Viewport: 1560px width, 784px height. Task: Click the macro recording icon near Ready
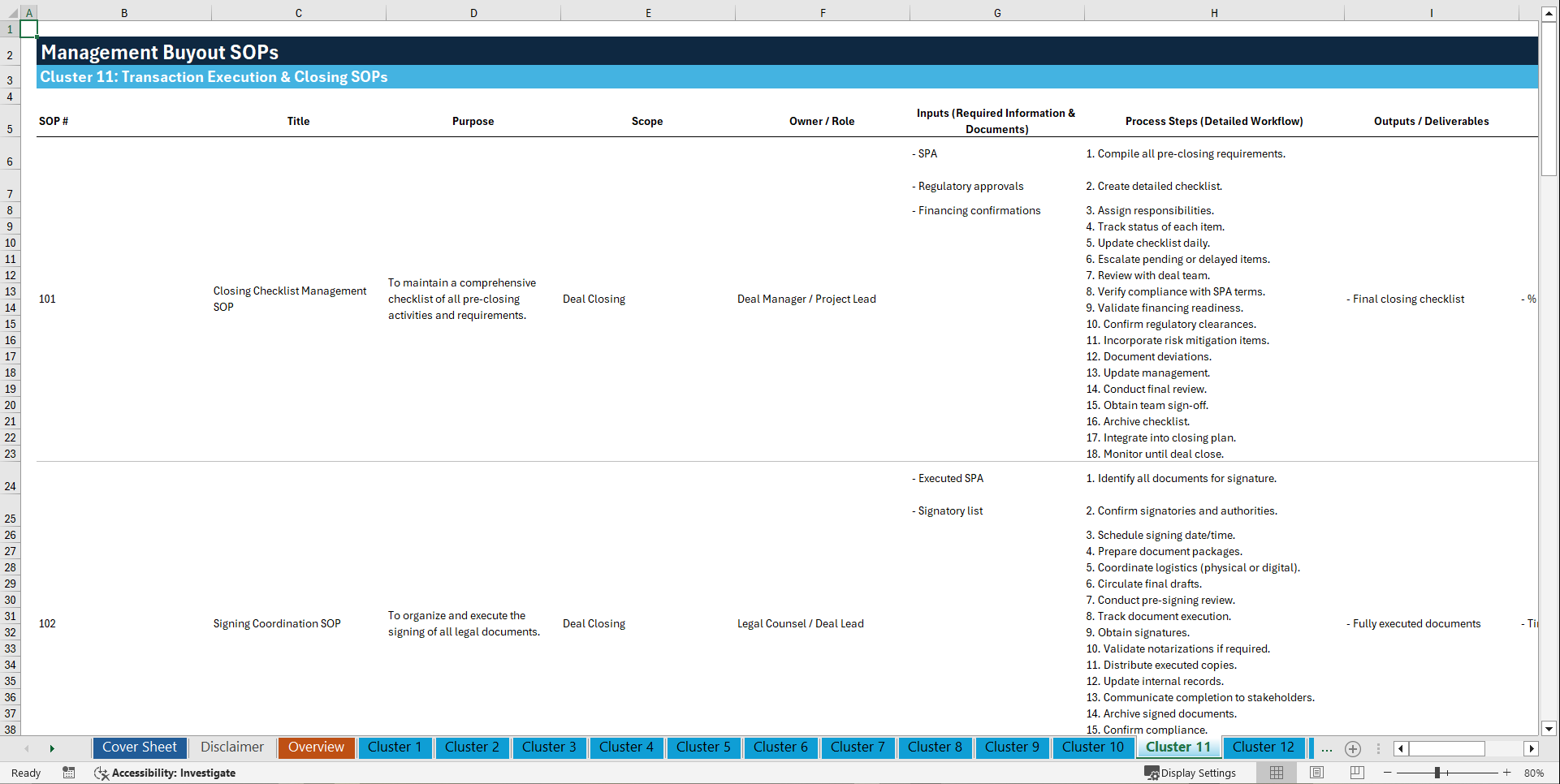click(x=69, y=773)
